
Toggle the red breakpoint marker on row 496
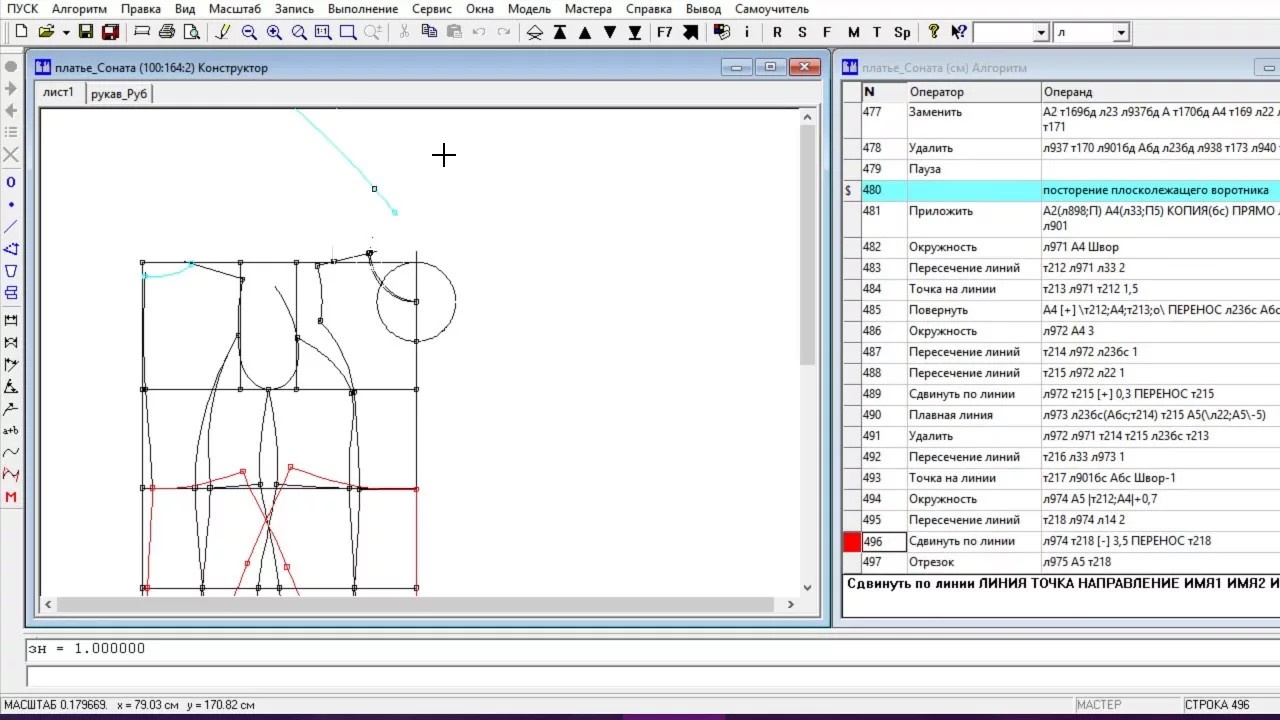(852, 541)
